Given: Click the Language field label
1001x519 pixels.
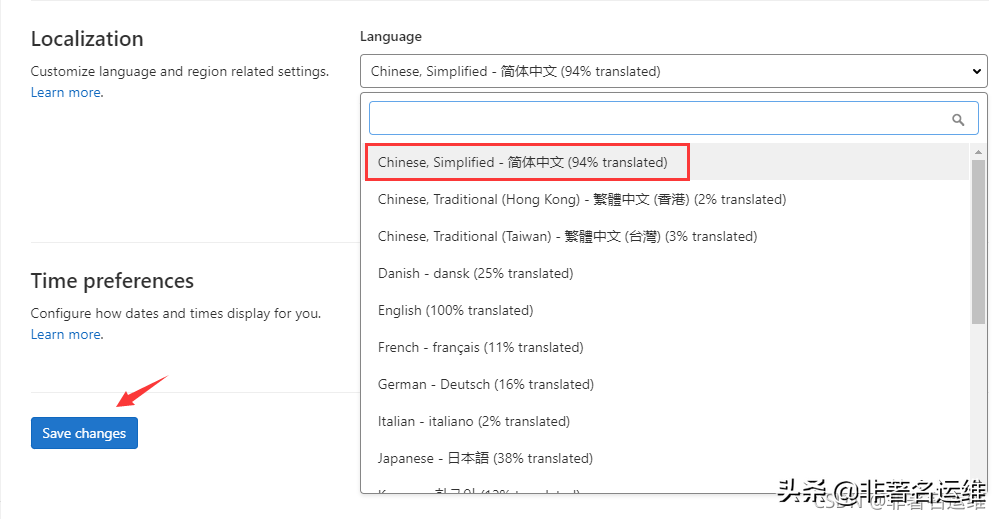Looking at the screenshot, I should 391,36.
